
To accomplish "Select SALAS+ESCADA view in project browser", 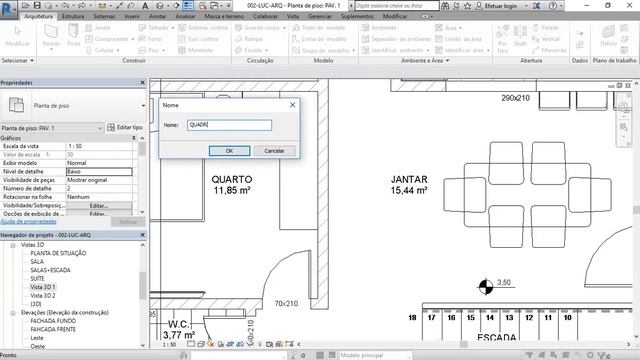I will point(50,270).
